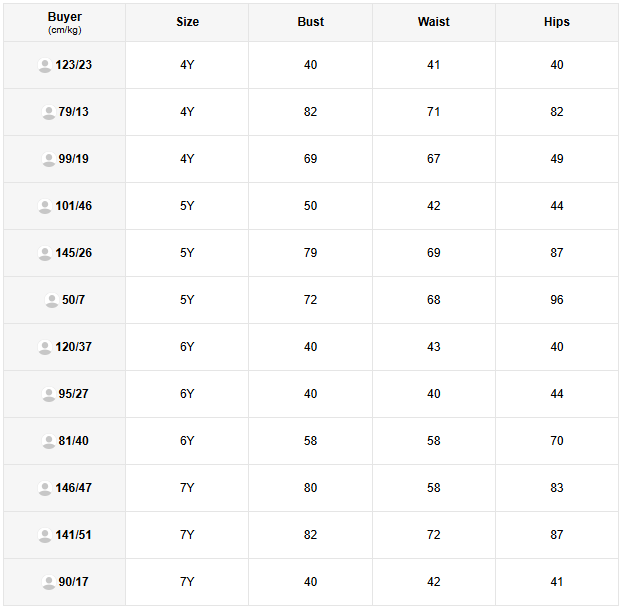The width and height of the screenshot is (626, 611).
Task: Click hips value 96 for buyer 50/7
Action: click(557, 300)
